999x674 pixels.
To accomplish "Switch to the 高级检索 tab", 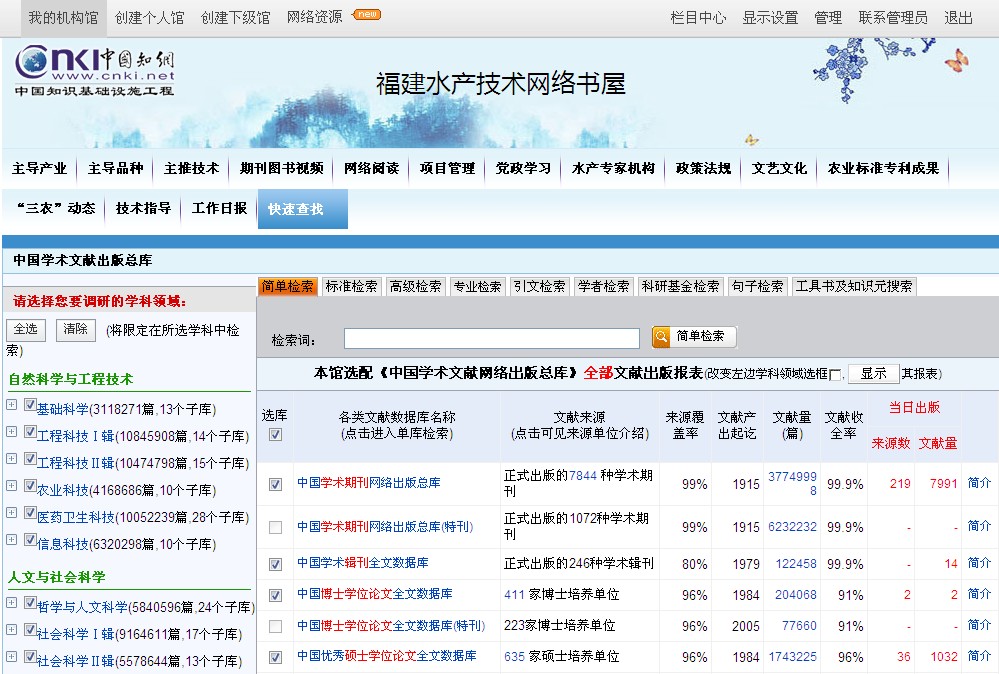I will (x=415, y=287).
